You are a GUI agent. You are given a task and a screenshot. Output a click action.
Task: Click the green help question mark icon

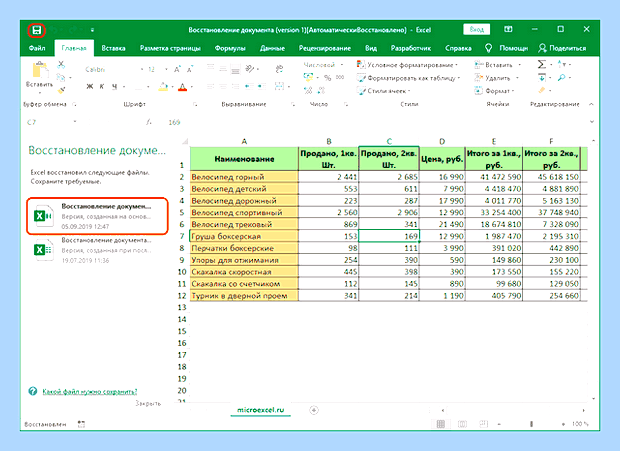(x=33, y=391)
